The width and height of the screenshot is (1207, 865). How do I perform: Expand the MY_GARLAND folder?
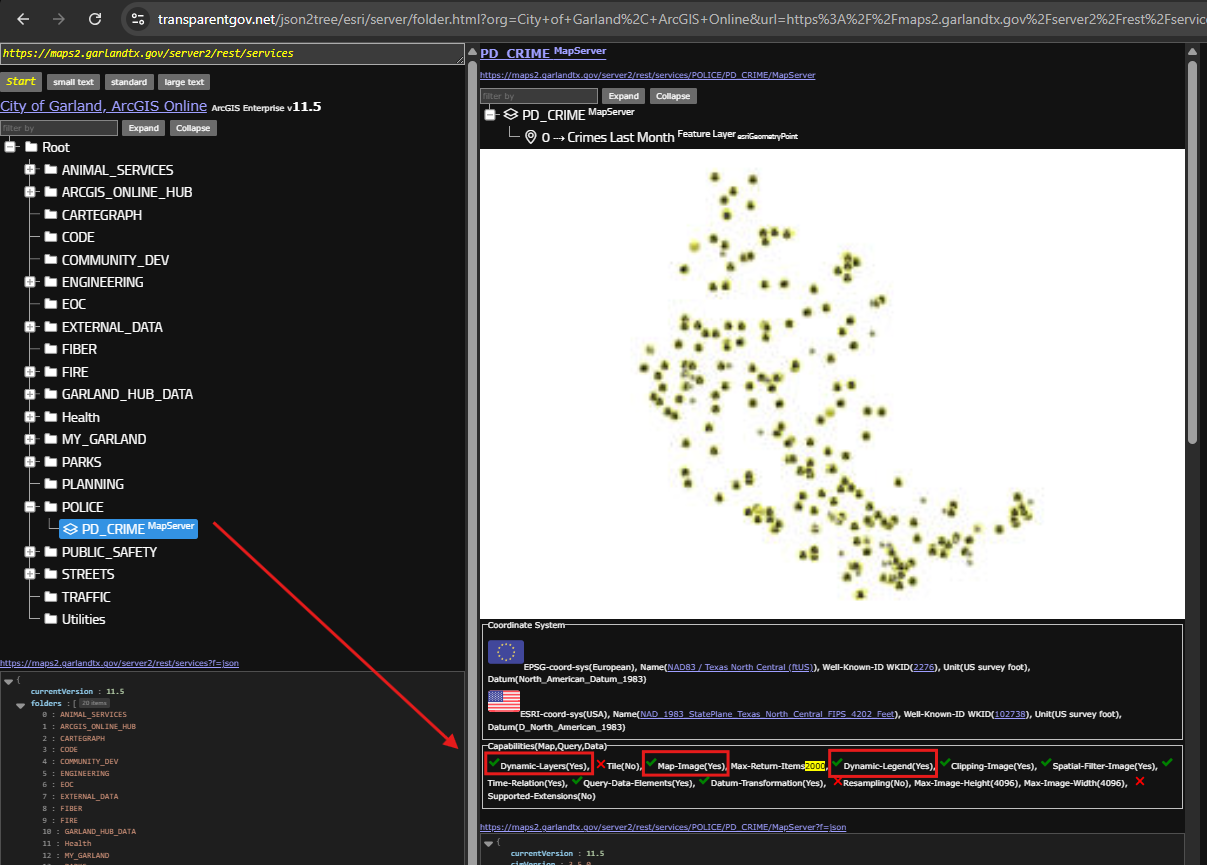coord(30,439)
